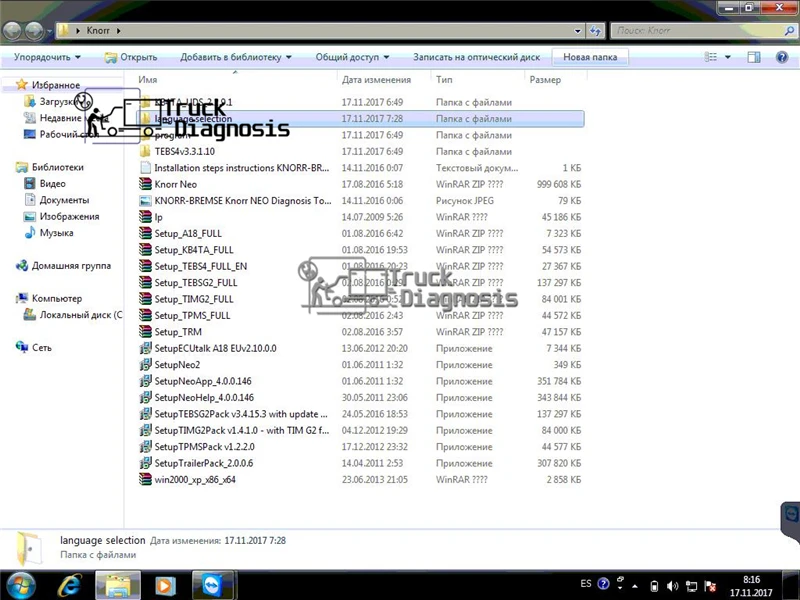Click the ES language indicator
The width and height of the screenshot is (800, 600).
pos(586,583)
